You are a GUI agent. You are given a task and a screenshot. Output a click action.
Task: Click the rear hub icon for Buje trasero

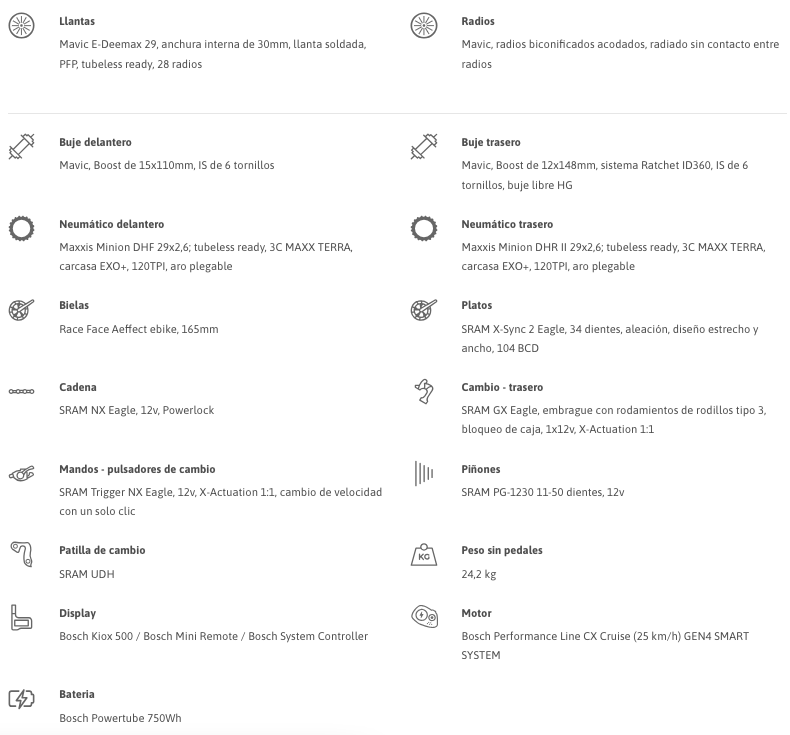[x=424, y=147]
